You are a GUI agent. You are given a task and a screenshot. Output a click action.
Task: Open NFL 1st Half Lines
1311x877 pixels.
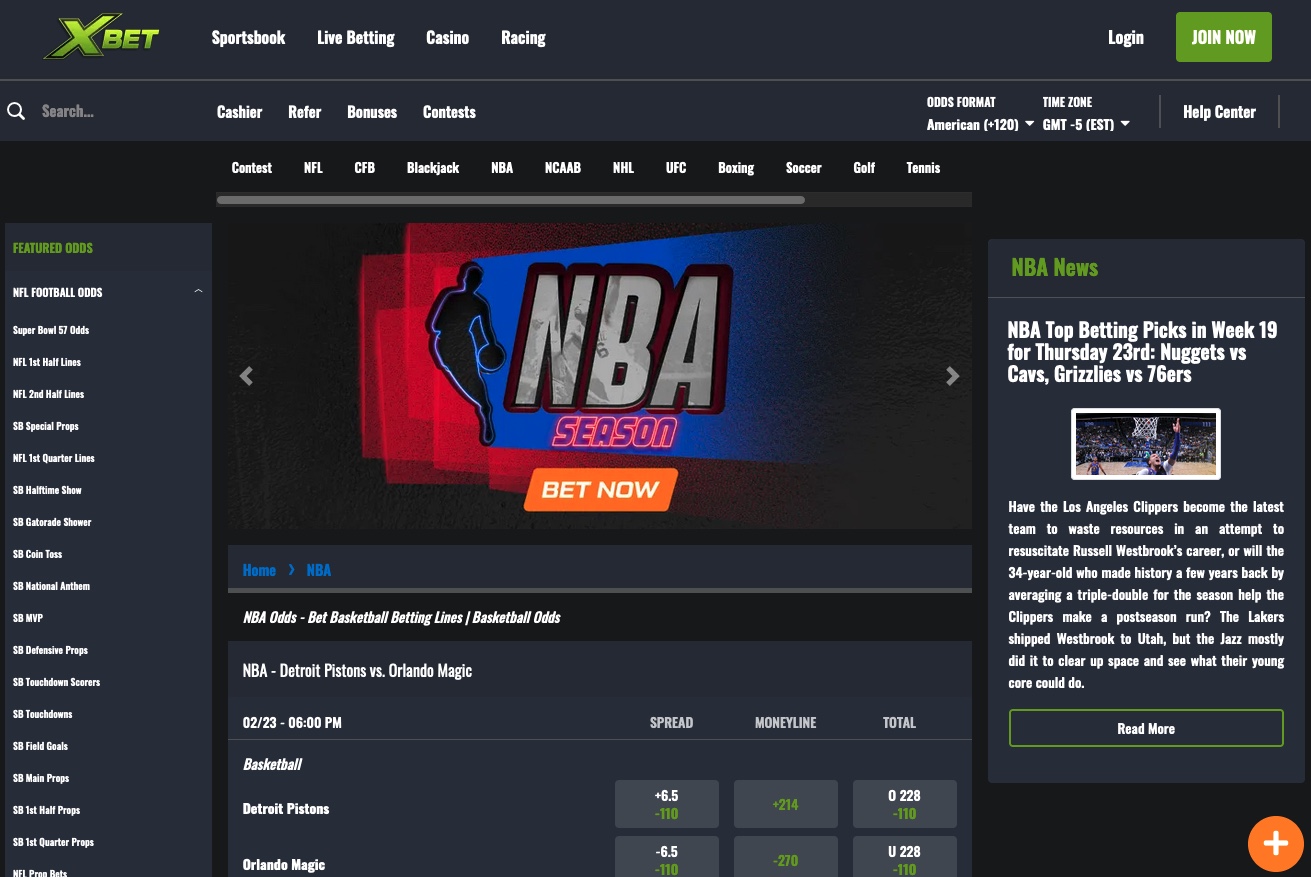[47, 362]
